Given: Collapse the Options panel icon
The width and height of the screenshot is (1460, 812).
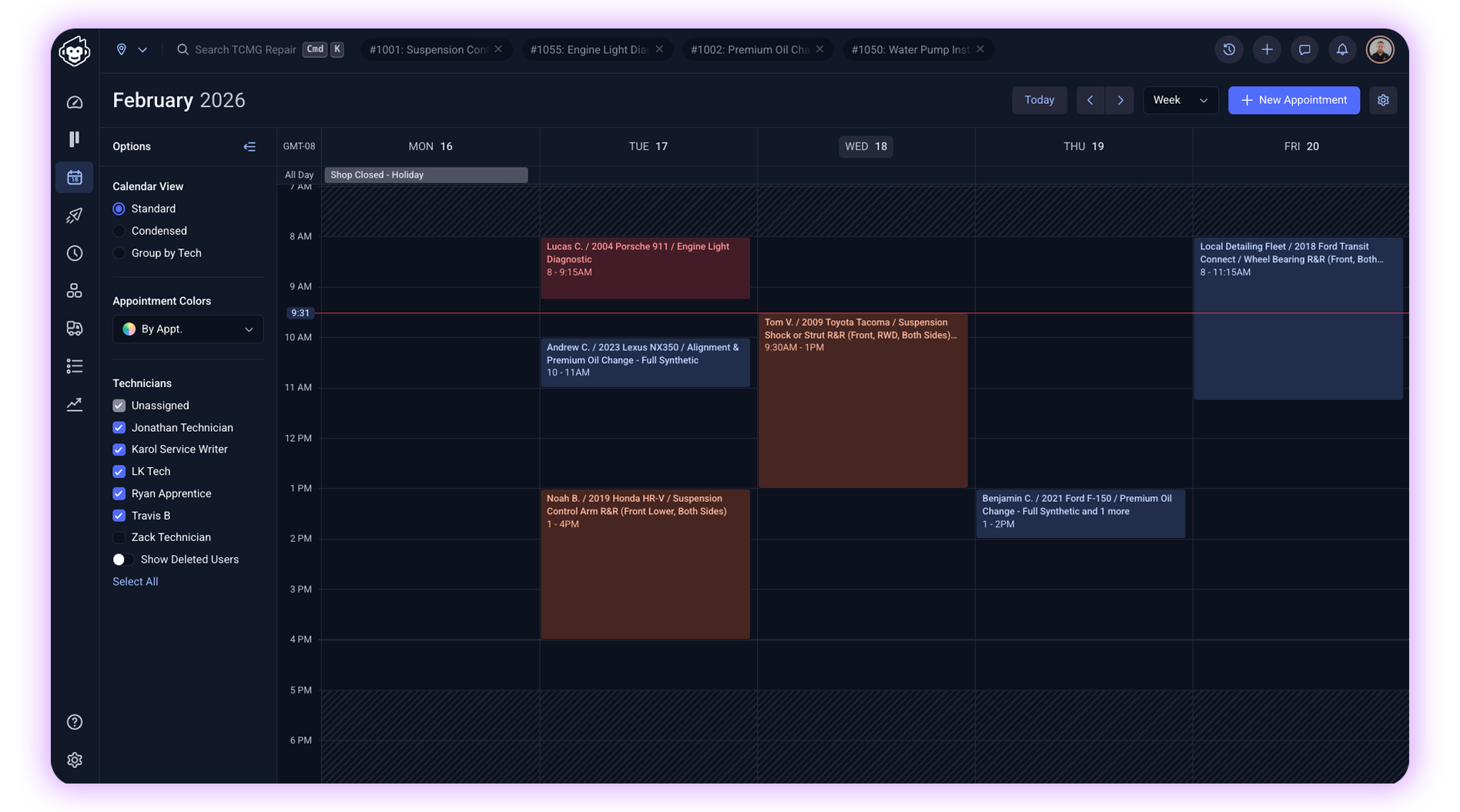Looking at the screenshot, I should pos(249,146).
